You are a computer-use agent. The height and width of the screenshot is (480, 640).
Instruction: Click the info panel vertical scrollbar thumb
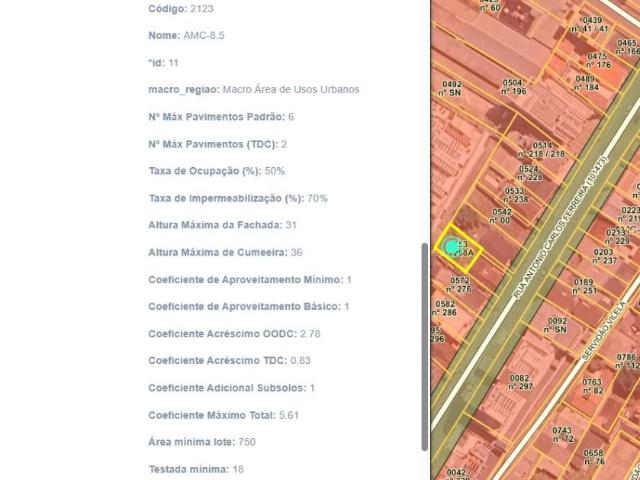pyautogui.click(x=425, y=347)
